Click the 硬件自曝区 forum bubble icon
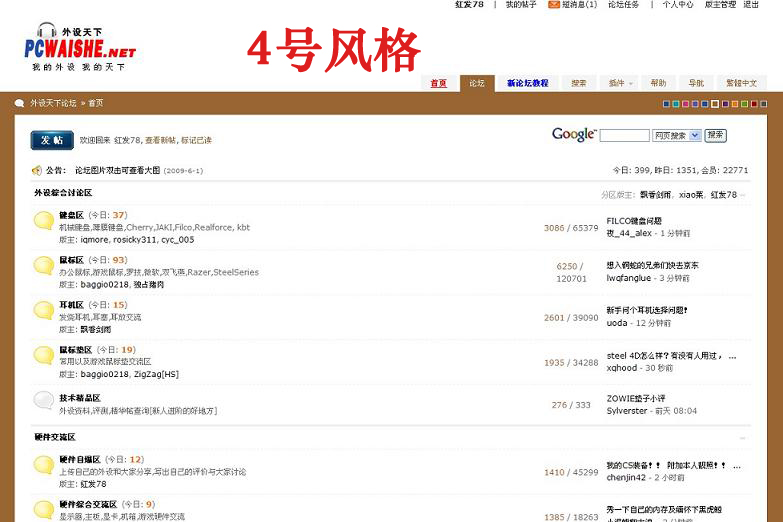This screenshot has height=522, width=783. pyautogui.click(x=44, y=465)
